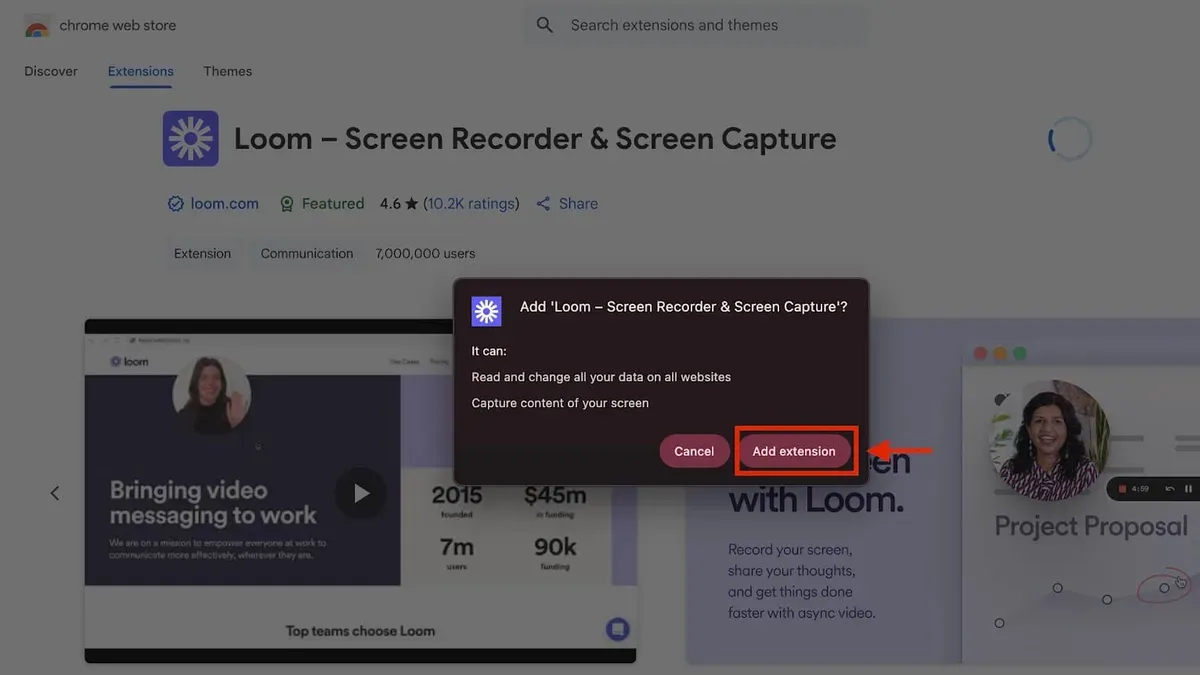
Task: Confirm with the Add extension button
Action: (x=794, y=451)
